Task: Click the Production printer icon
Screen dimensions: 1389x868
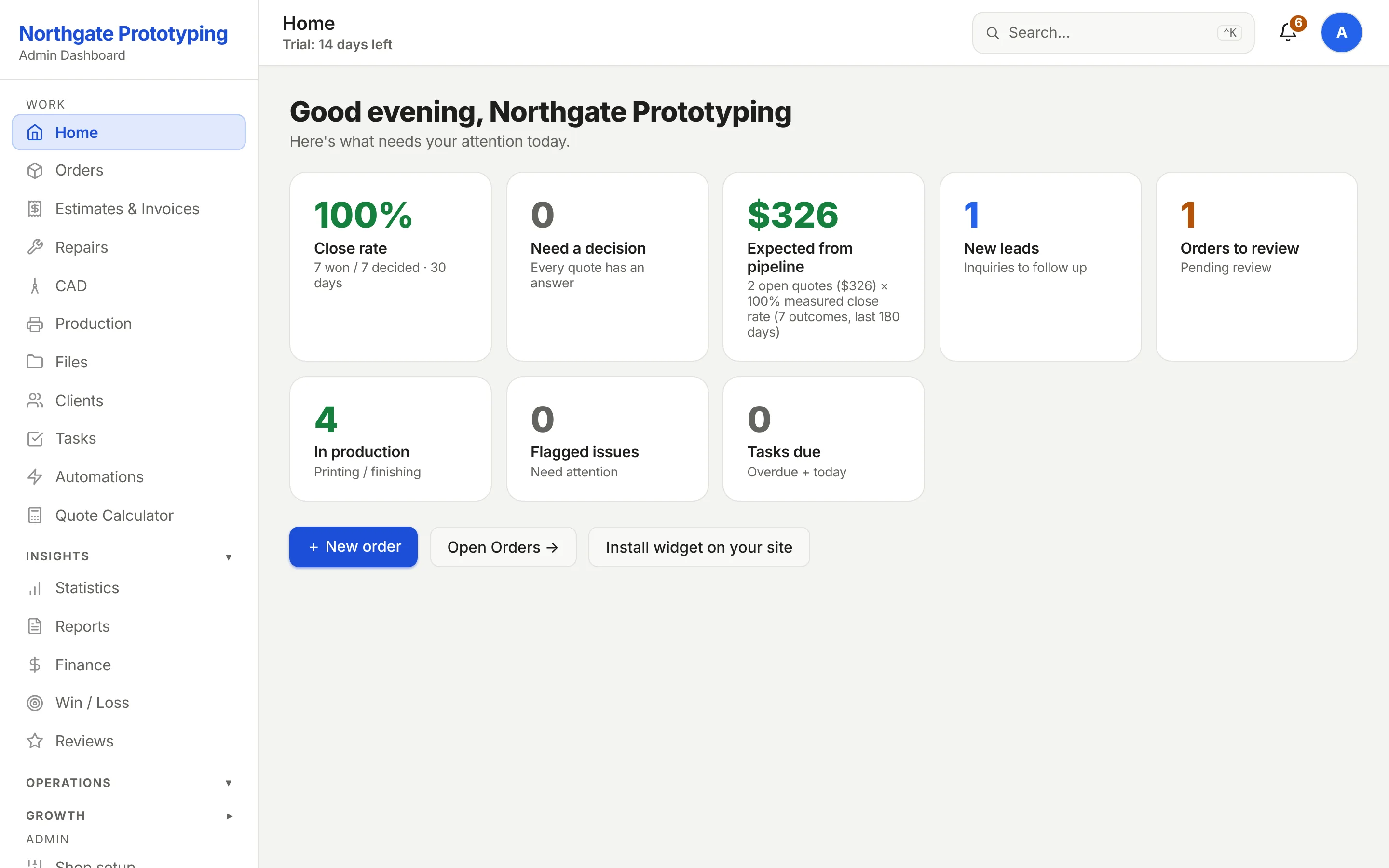Action: (x=35, y=324)
